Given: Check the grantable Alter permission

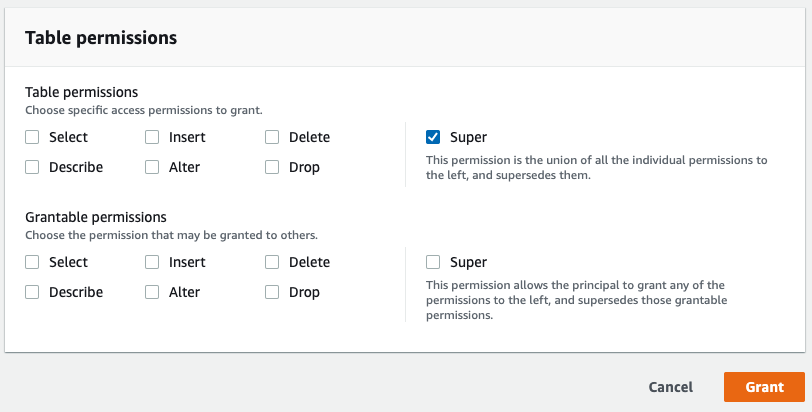Looking at the screenshot, I should 152,292.
